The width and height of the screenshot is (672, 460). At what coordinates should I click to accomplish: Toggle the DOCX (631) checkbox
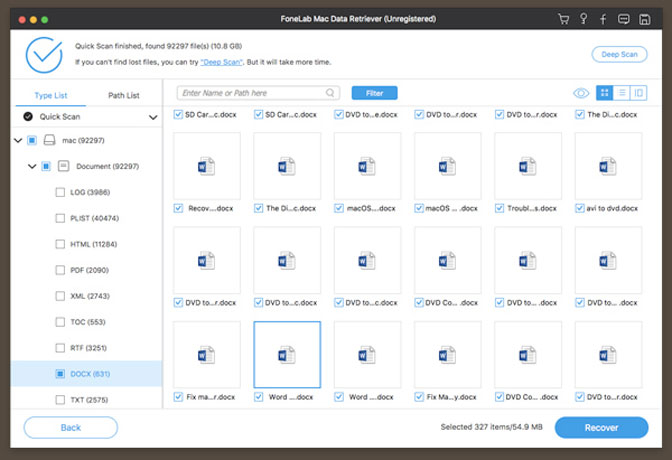coord(60,374)
